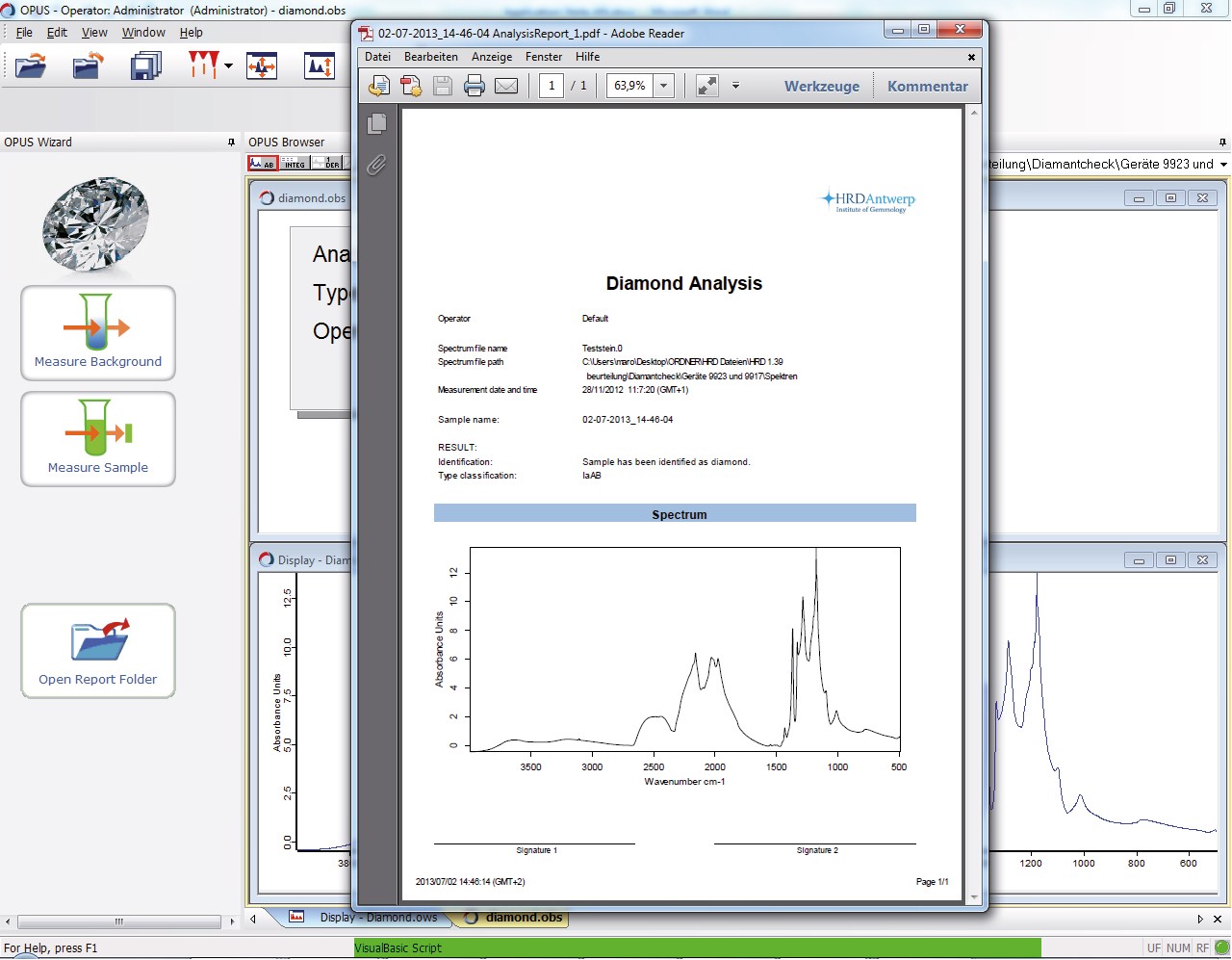The height and width of the screenshot is (960, 1232).
Task: Show the attachments paperclip panel
Action: (x=376, y=165)
